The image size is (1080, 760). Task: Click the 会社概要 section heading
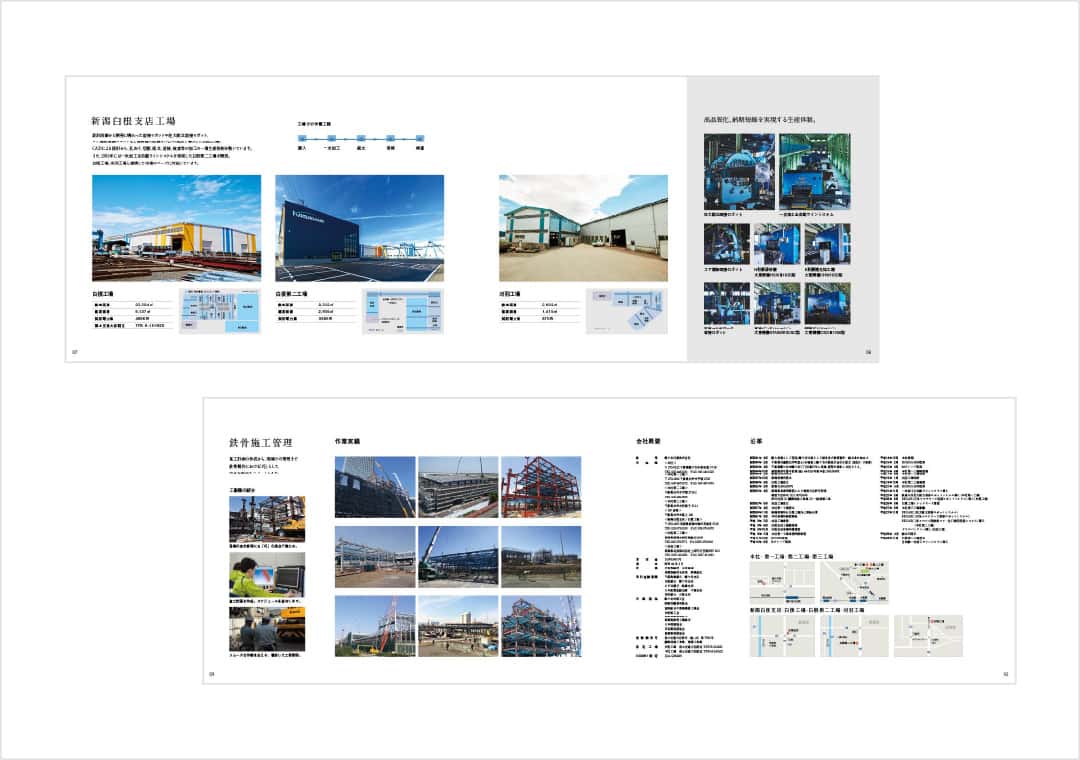(649, 441)
